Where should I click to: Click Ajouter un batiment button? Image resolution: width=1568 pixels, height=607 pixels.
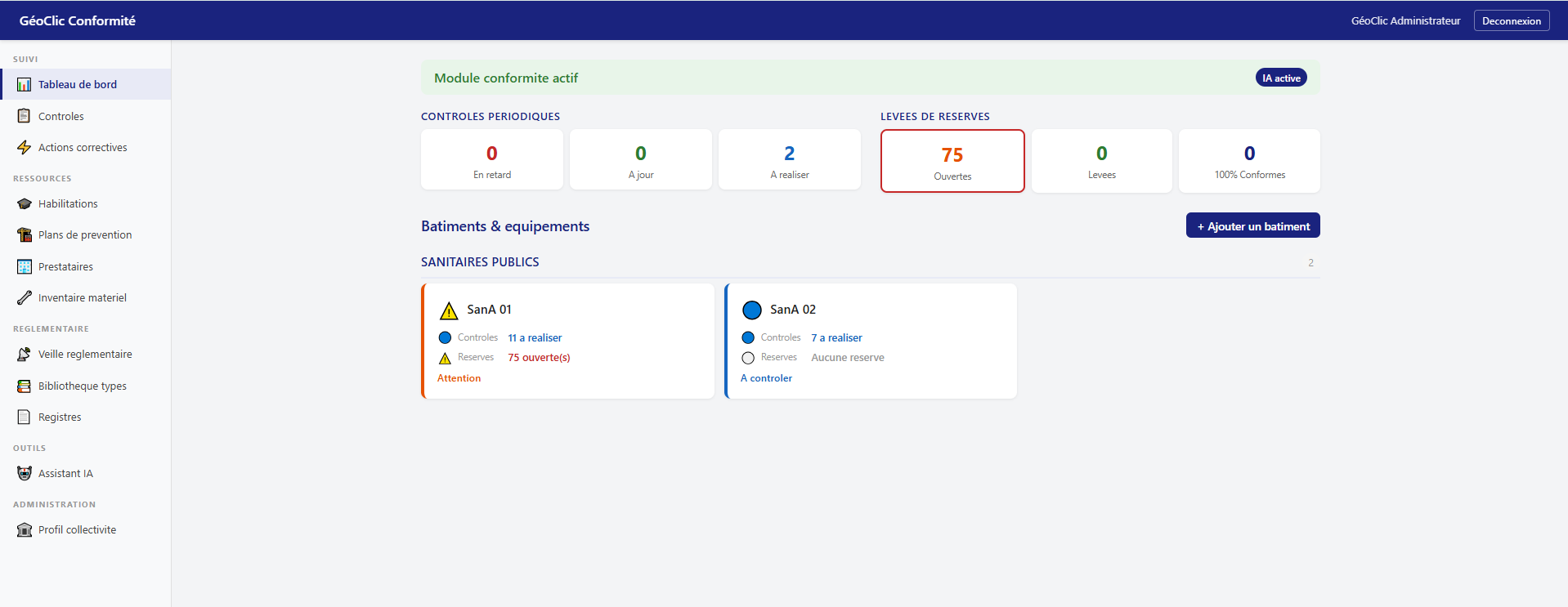(x=1252, y=226)
